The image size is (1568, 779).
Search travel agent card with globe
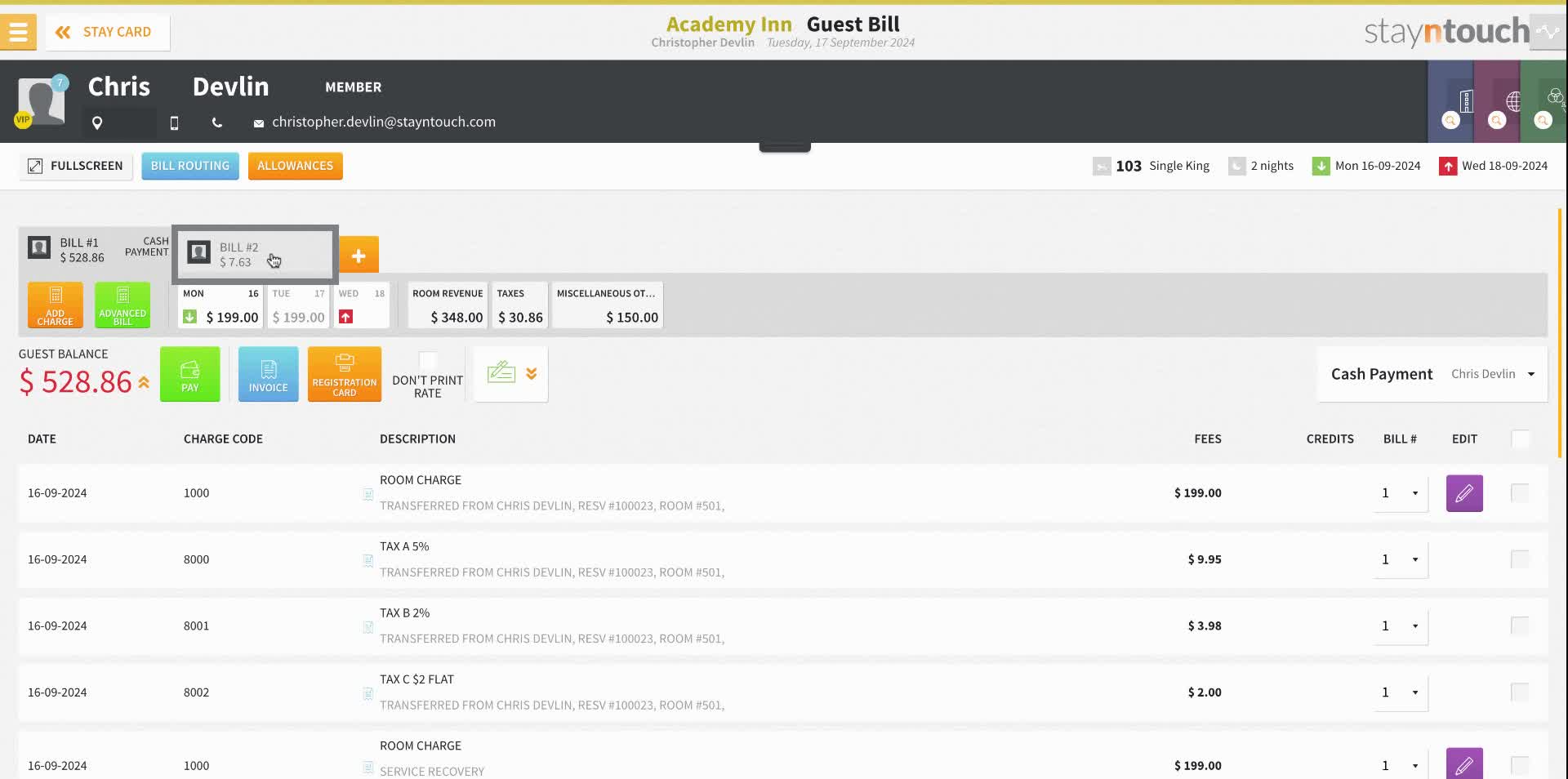click(1497, 120)
